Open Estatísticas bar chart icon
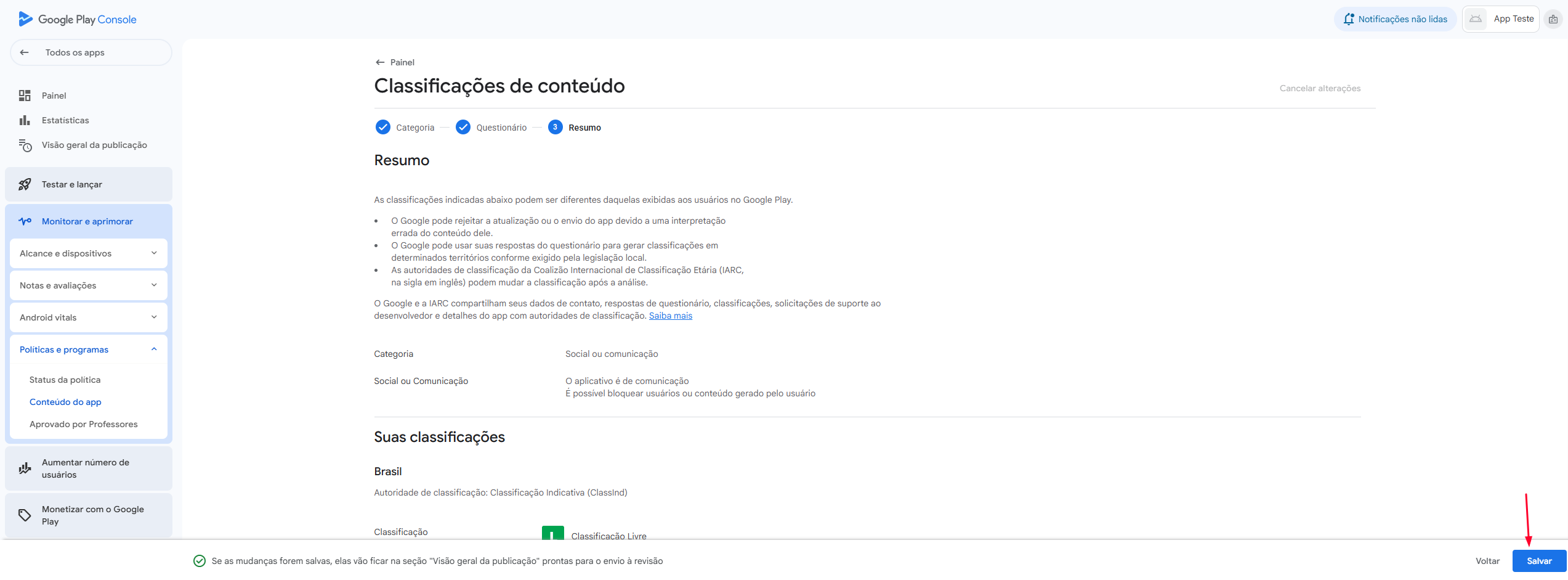Image resolution: width=1568 pixels, height=580 pixels. pos(25,120)
